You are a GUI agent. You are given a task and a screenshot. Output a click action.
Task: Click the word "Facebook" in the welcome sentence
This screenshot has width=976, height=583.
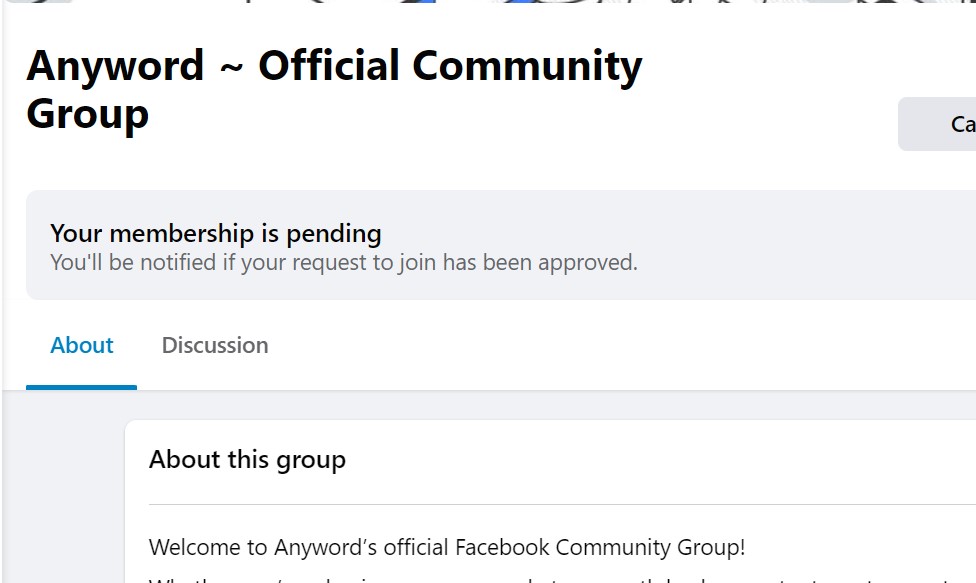pos(503,548)
